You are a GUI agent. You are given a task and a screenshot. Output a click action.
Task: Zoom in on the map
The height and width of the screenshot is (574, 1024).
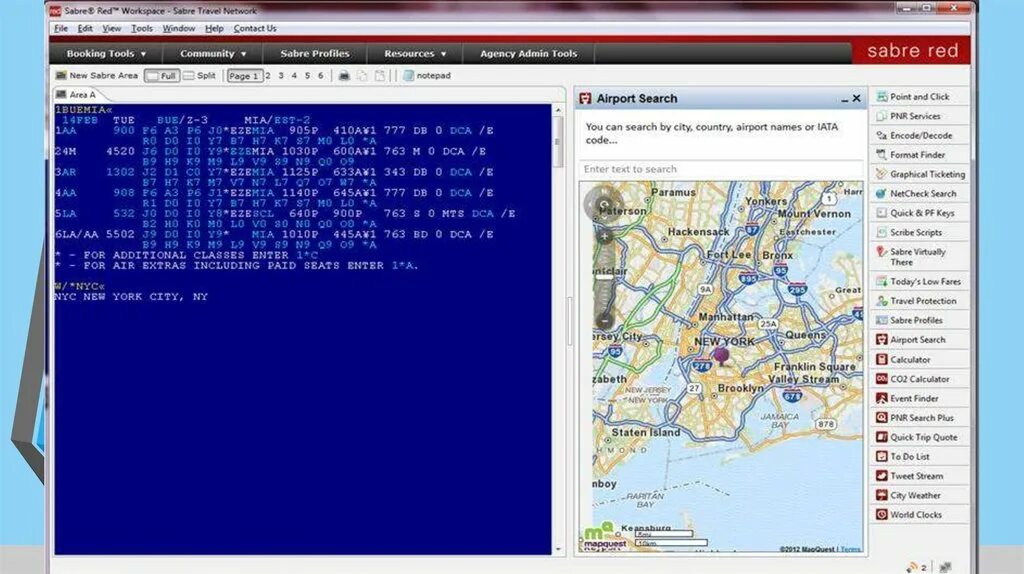click(x=605, y=235)
